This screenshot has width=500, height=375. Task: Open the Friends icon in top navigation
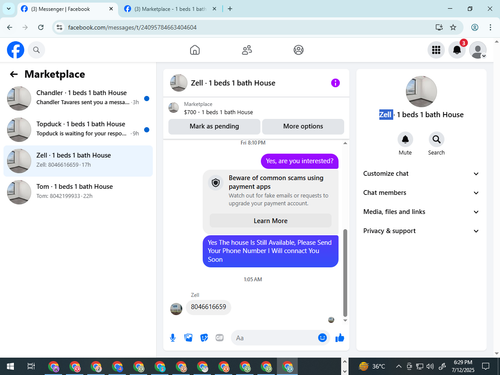[247, 50]
